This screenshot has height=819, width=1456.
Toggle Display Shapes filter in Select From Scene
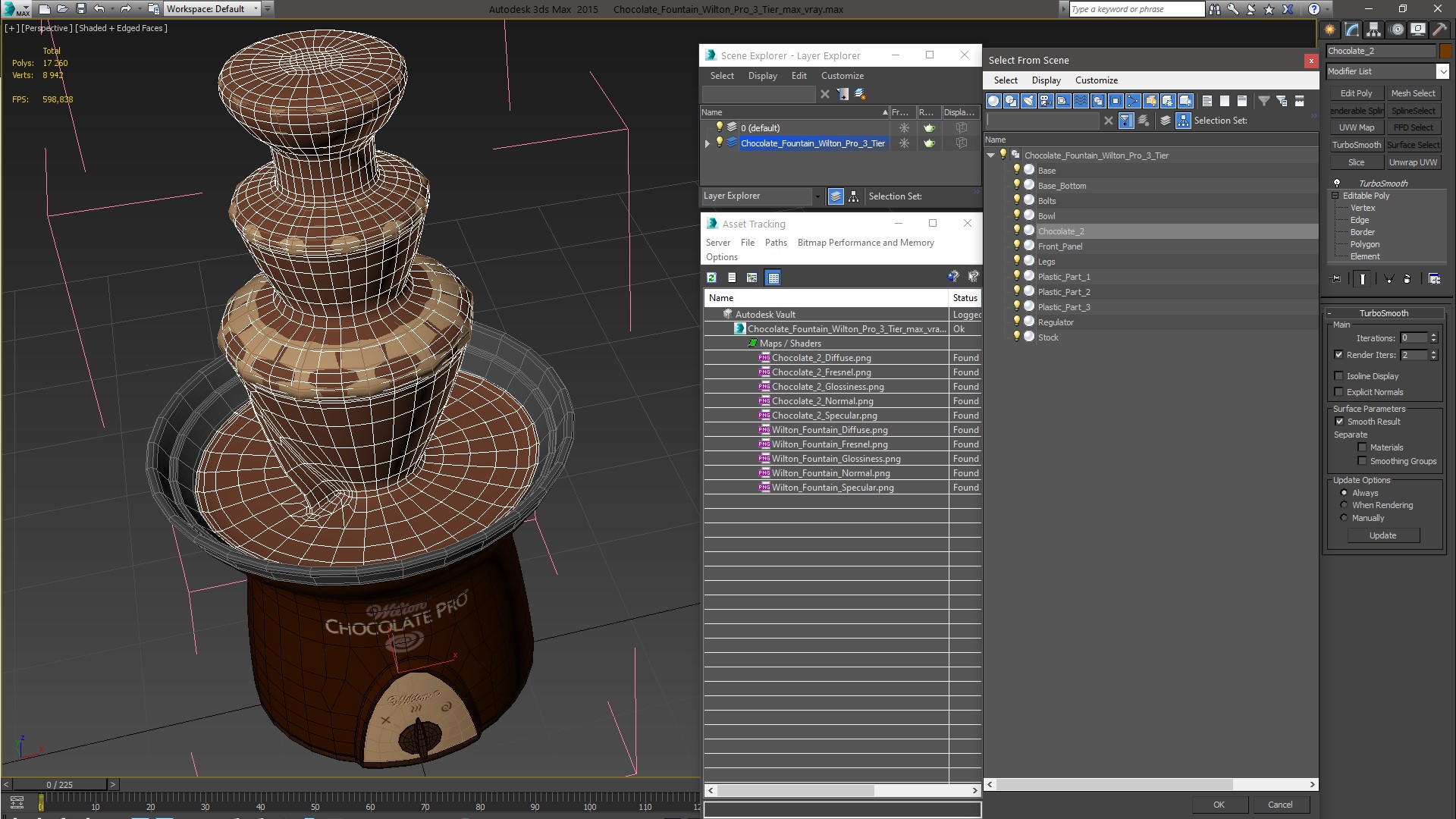tap(1011, 101)
